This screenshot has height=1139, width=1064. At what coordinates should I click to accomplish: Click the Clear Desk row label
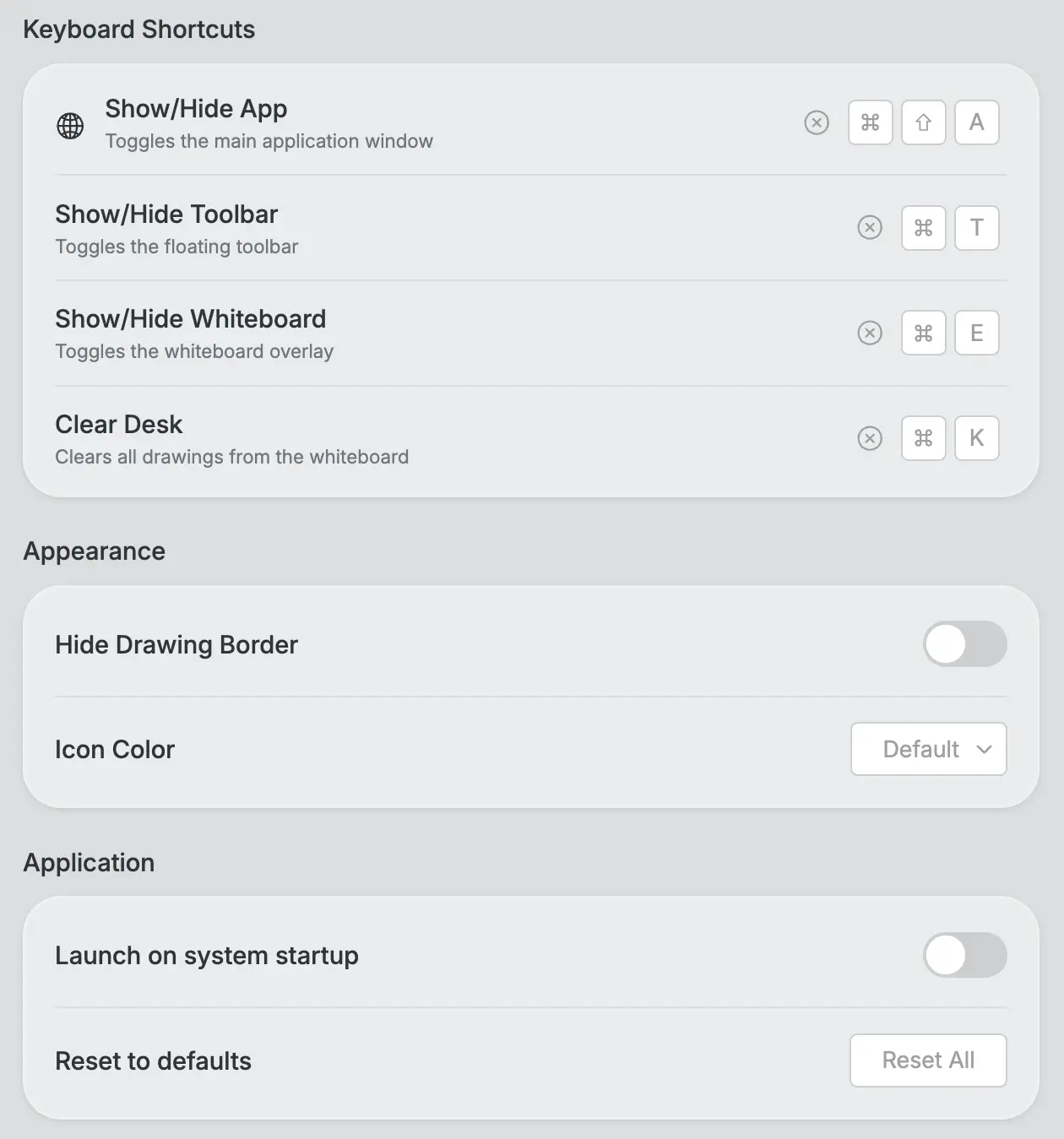(118, 424)
